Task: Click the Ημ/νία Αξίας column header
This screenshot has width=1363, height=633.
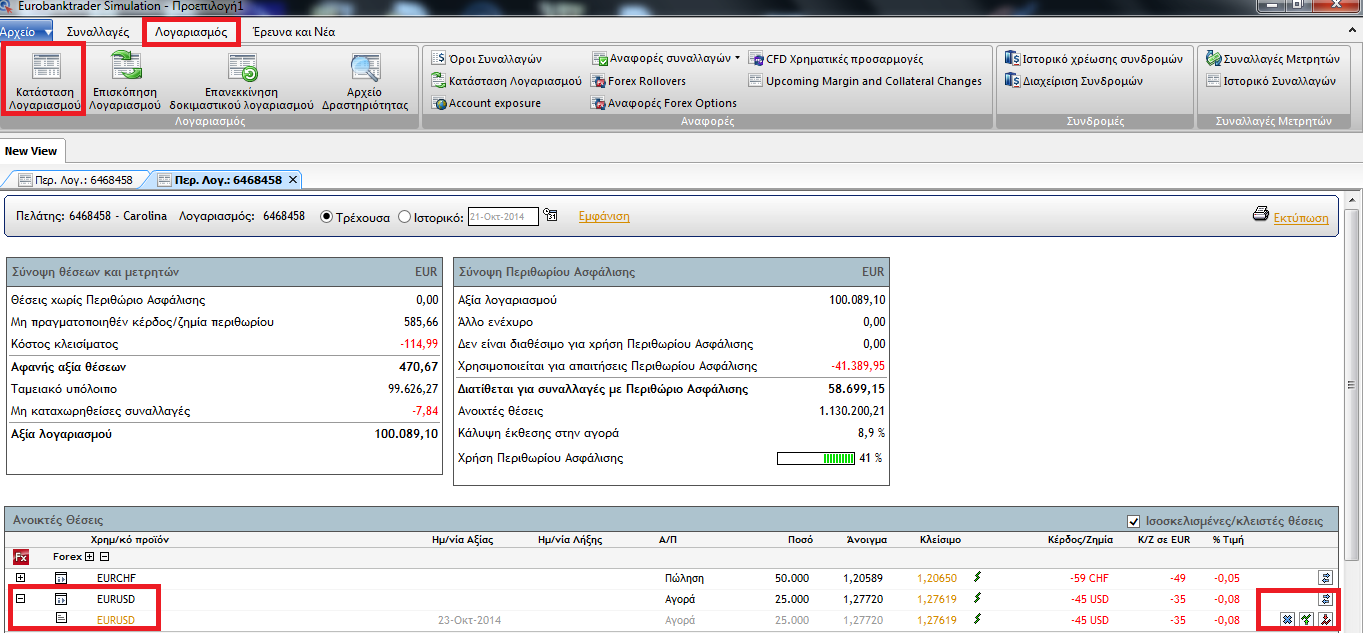Action: [462, 539]
